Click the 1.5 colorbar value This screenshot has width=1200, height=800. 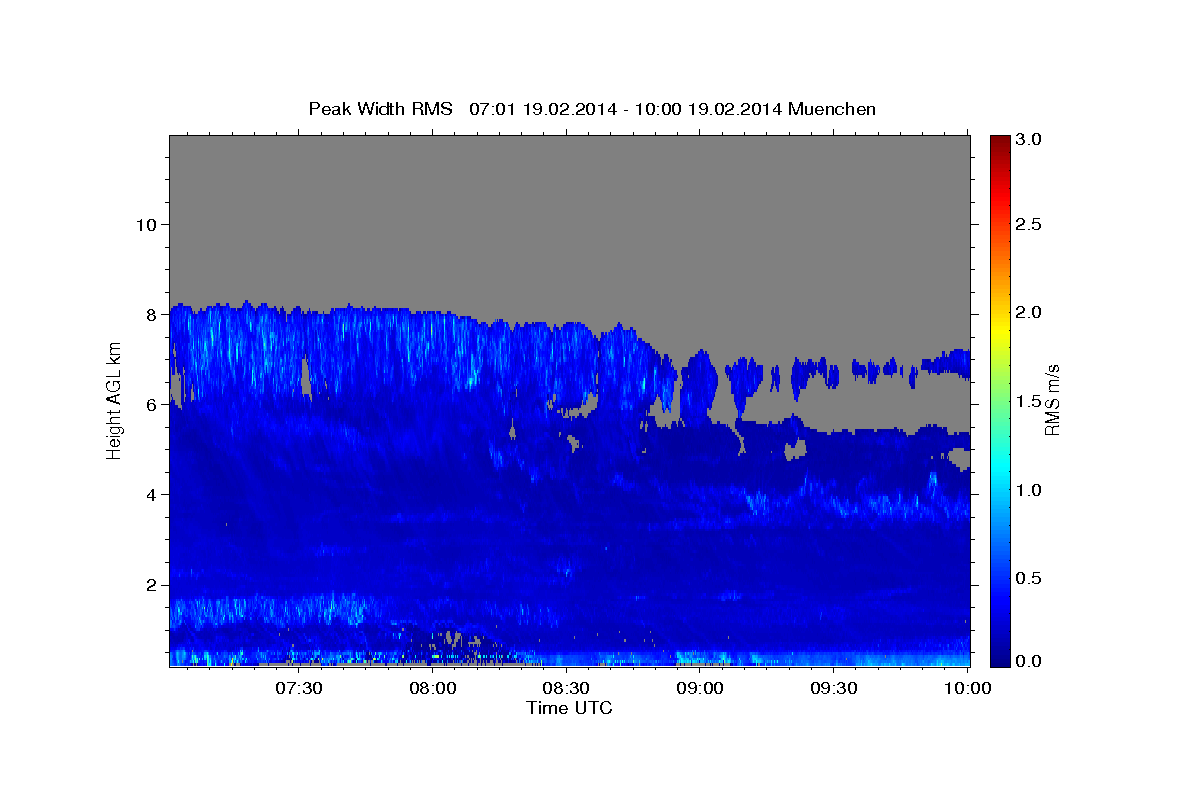click(1029, 402)
